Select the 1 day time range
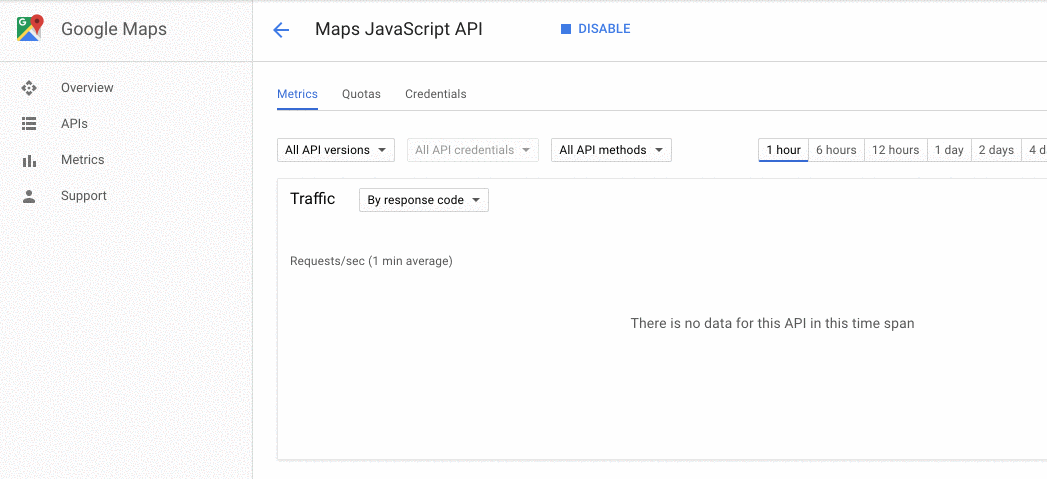The width and height of the screenshot is (1047, 479). click(x=949, y=150)
